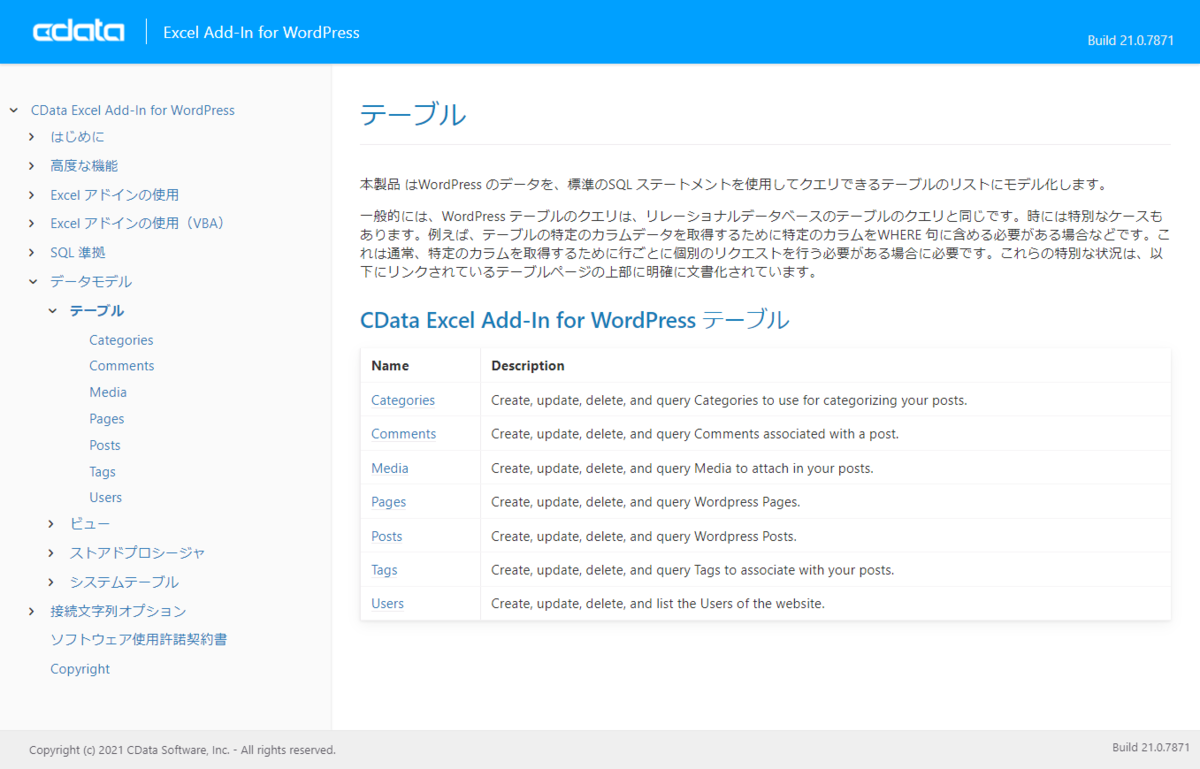Click description for Categories row

click(x=729, y=400)
